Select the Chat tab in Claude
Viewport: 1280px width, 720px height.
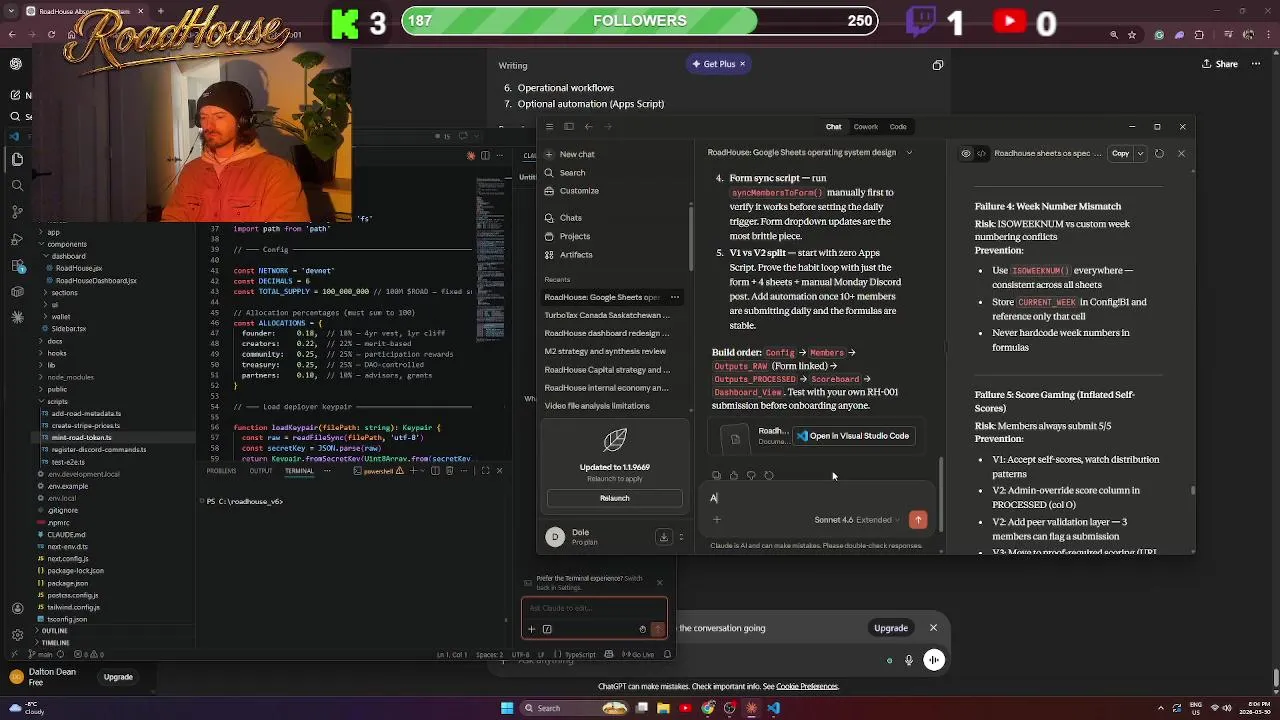[833, 127]
